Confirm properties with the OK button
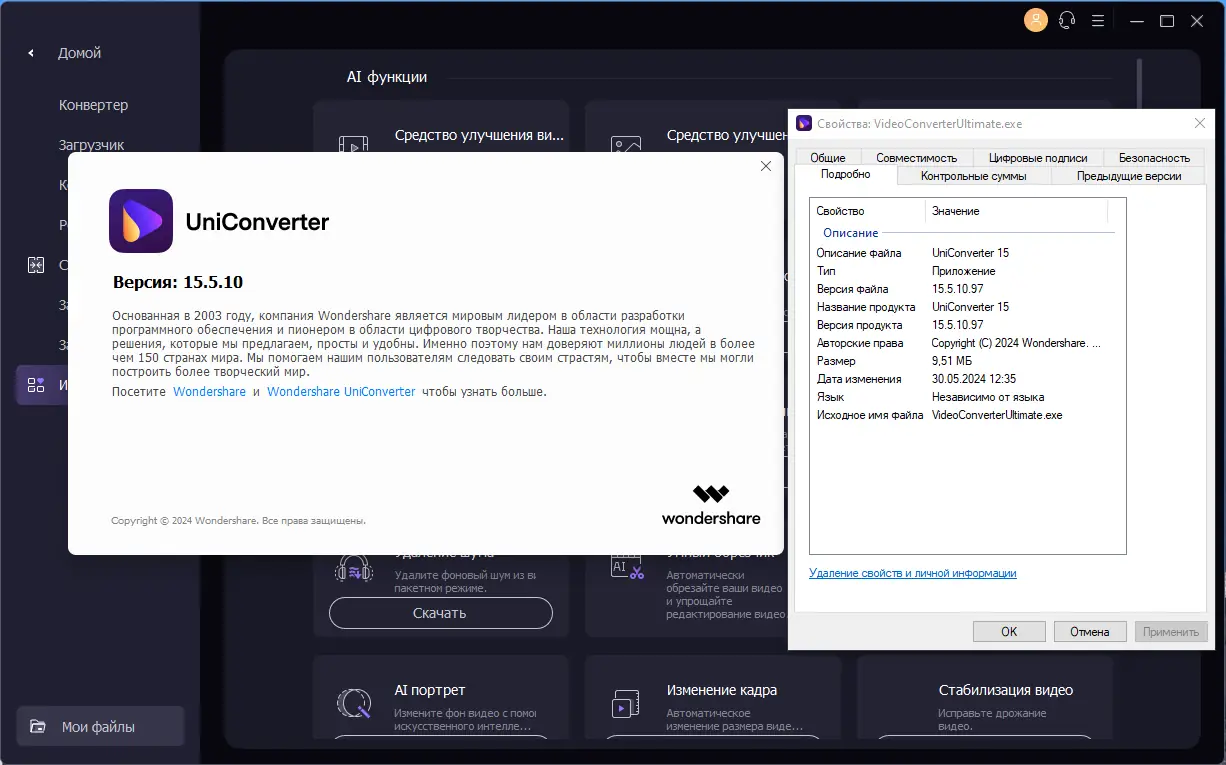The image size is (1226, 765). (1008, 631)
